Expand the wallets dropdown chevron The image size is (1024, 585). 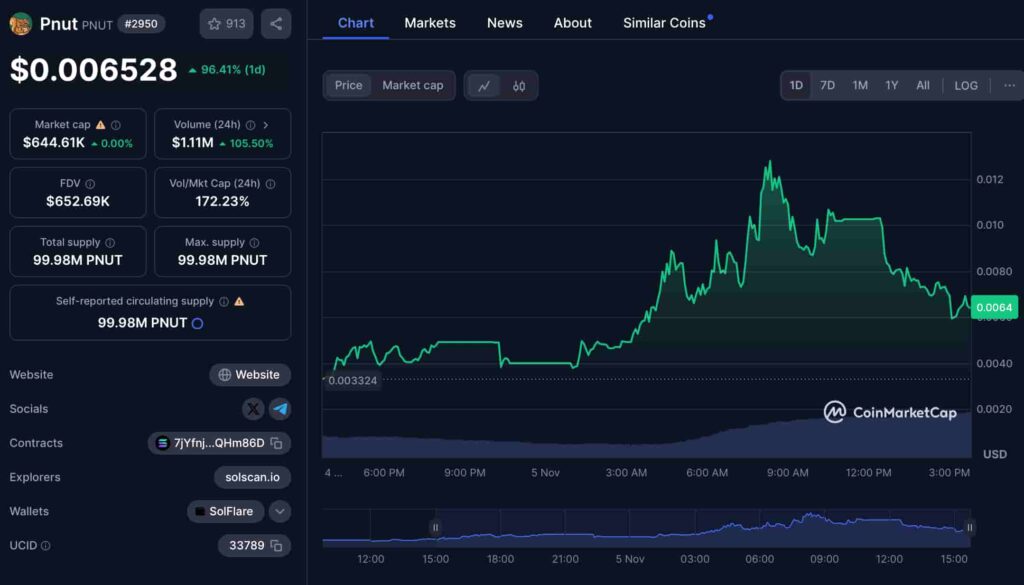point(280,511)
